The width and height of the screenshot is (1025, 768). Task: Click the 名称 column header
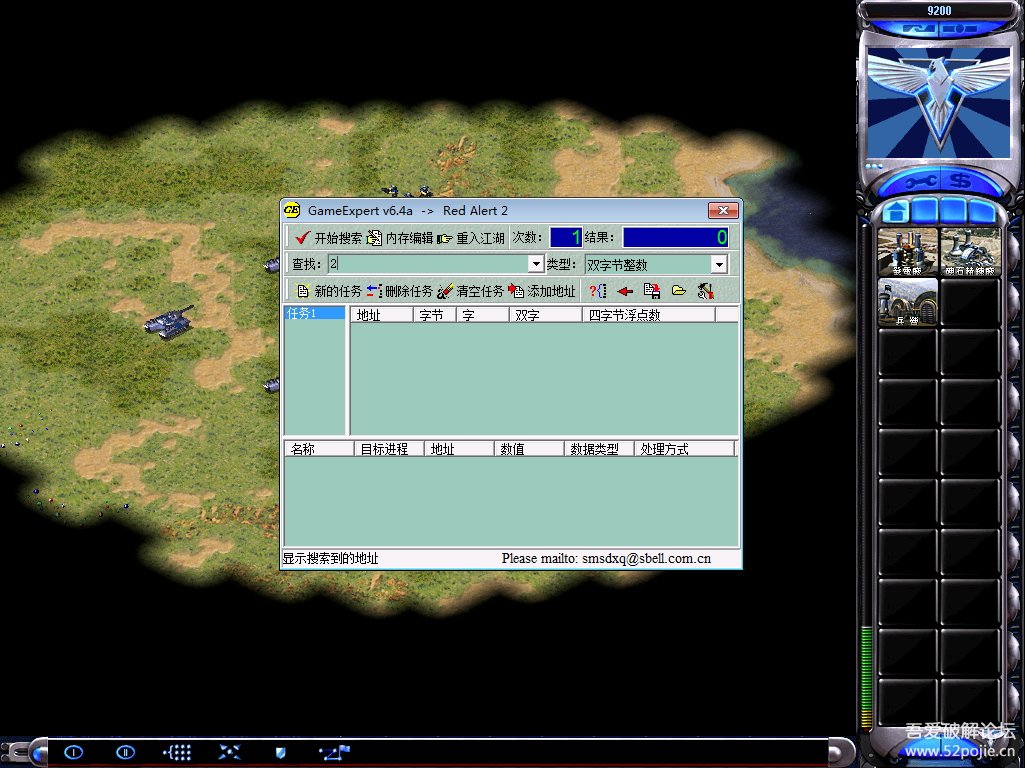pos(319,449)
